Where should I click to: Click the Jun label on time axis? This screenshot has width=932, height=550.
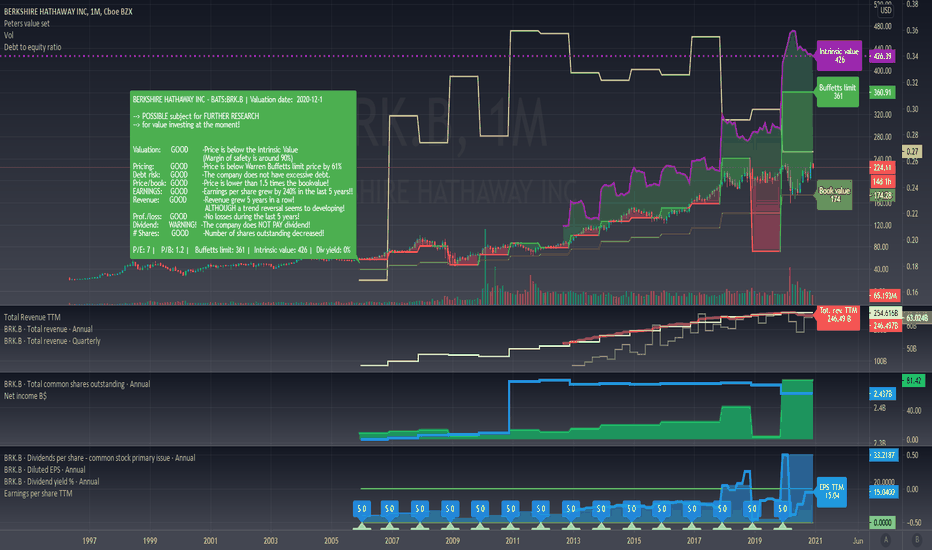(858, 540)
